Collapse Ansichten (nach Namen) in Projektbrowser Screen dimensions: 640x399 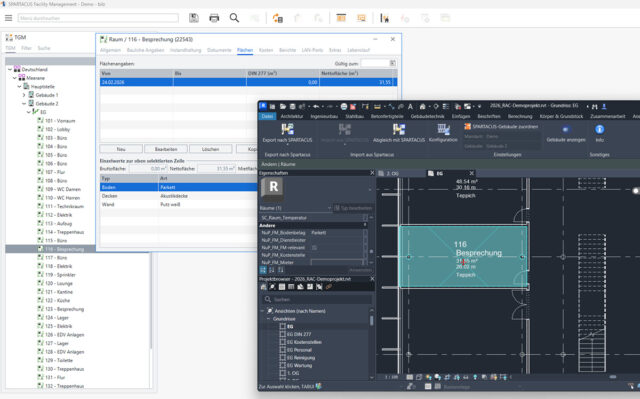click(262, 311)
